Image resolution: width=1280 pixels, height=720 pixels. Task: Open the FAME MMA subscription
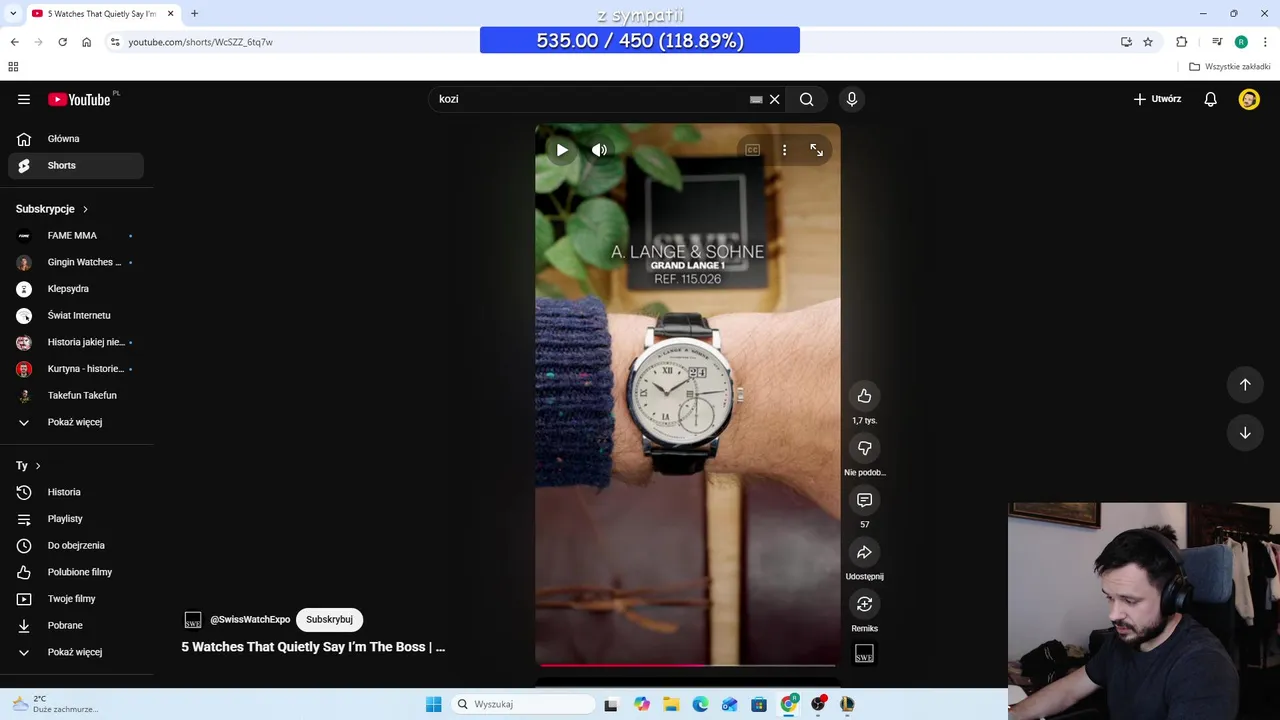[76, 236]
